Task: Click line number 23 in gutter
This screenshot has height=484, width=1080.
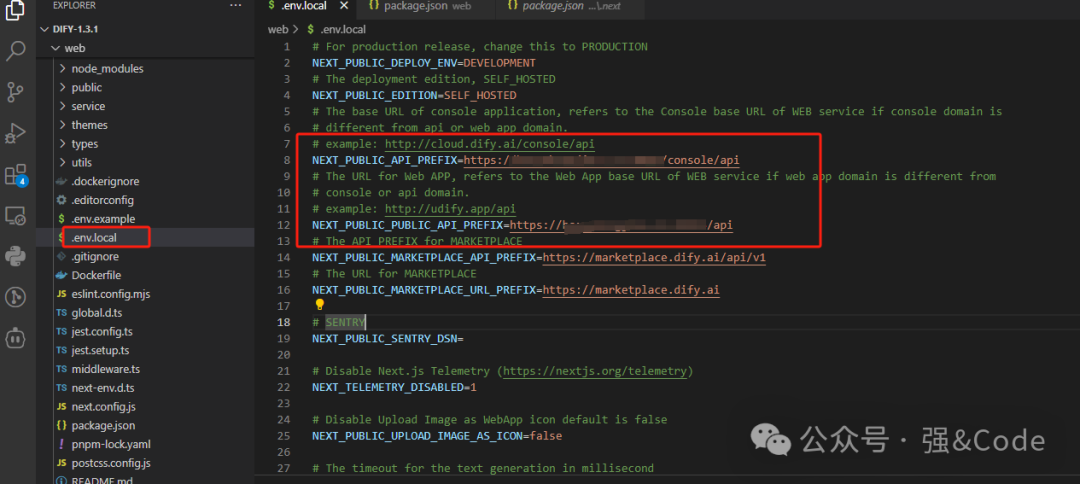Action: pos(284,403)
